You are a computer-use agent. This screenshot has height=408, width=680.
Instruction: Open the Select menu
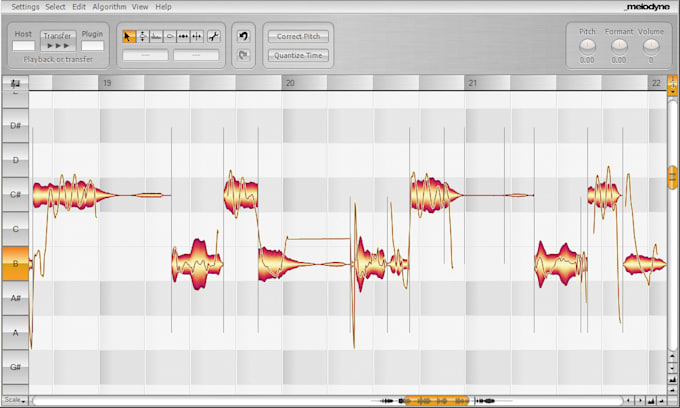[56, 7]
